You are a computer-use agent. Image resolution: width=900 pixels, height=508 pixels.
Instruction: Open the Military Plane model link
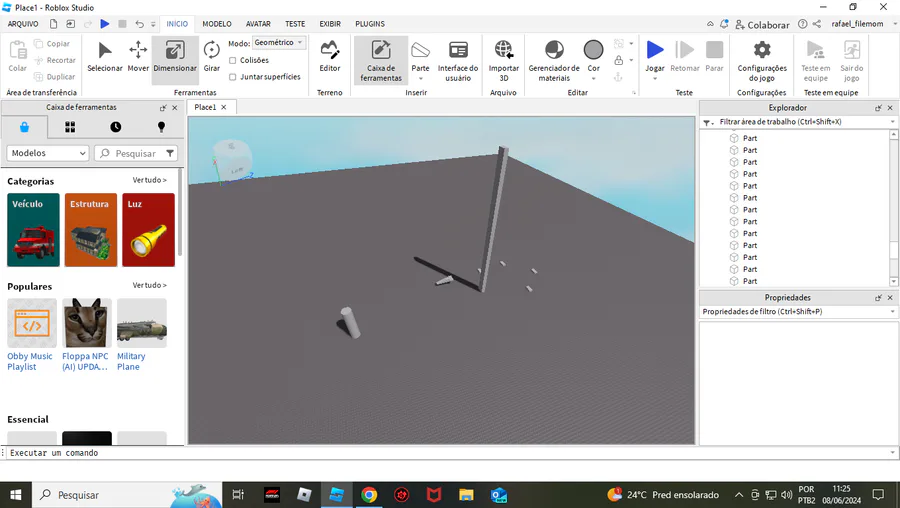click(131, 362)
